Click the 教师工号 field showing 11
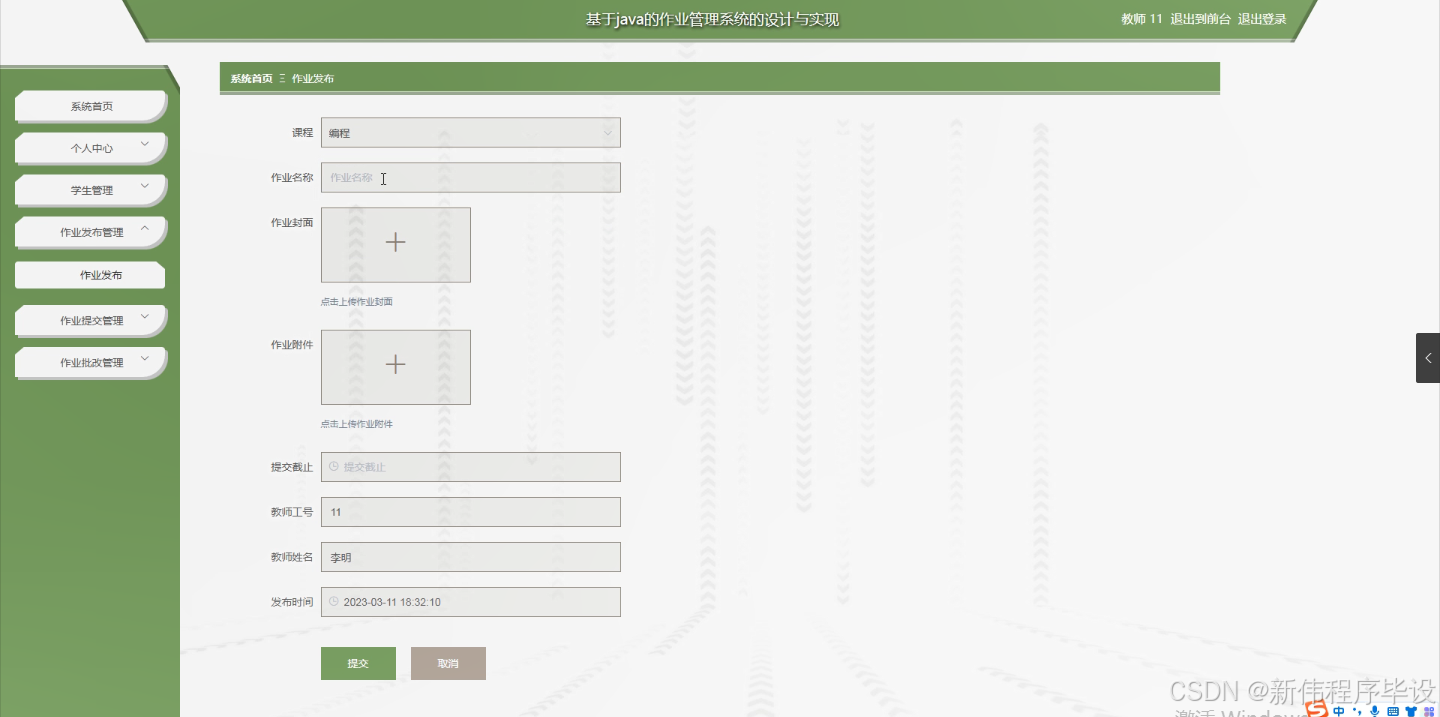 pyautogui.click(x=470, y=512)
